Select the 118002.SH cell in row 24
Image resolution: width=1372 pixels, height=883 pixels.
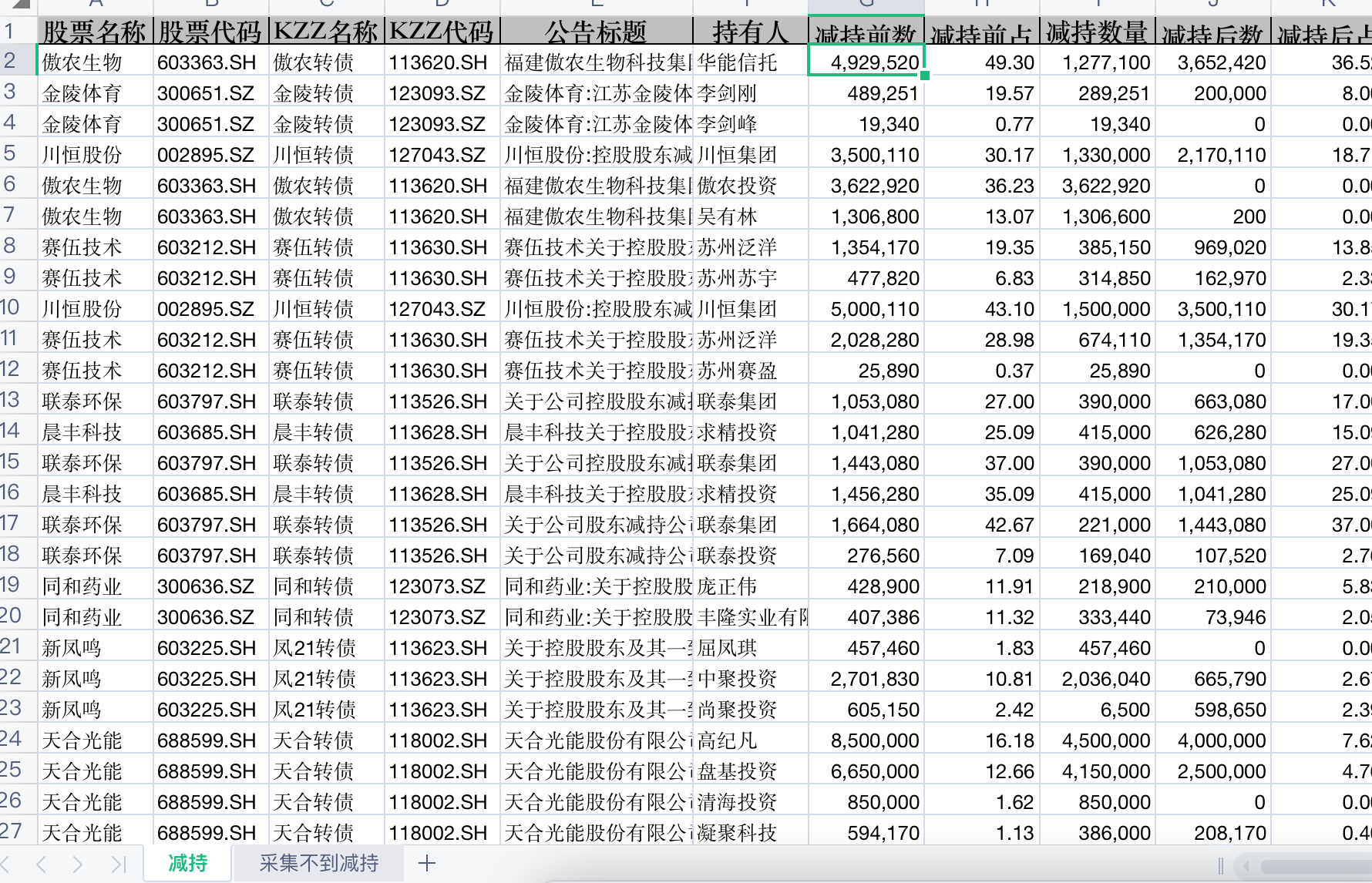coord(442,740)
